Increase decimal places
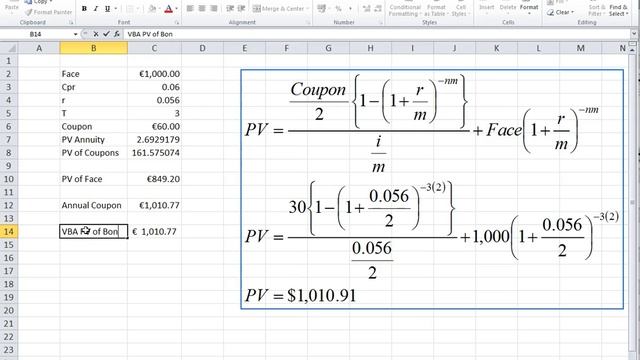The width and height of the screenshot is (640, 360). pos(366,8)
